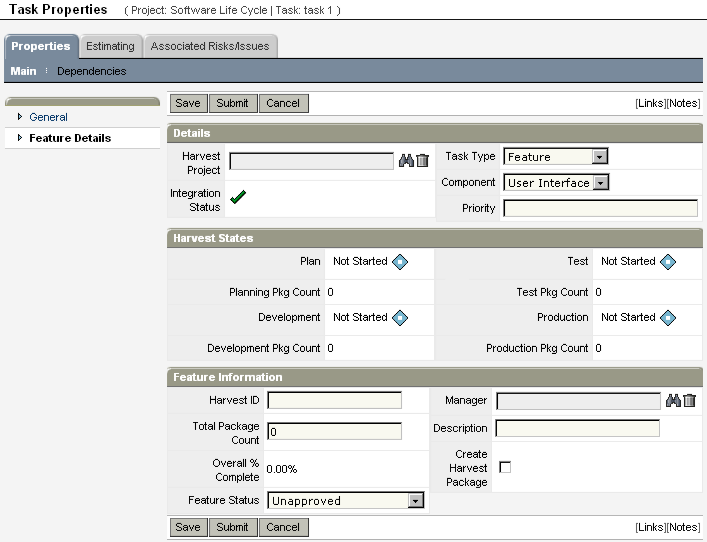Click the Development state diamond icon
This screenshot has width=707, height=542.
[x=400, y=318]
